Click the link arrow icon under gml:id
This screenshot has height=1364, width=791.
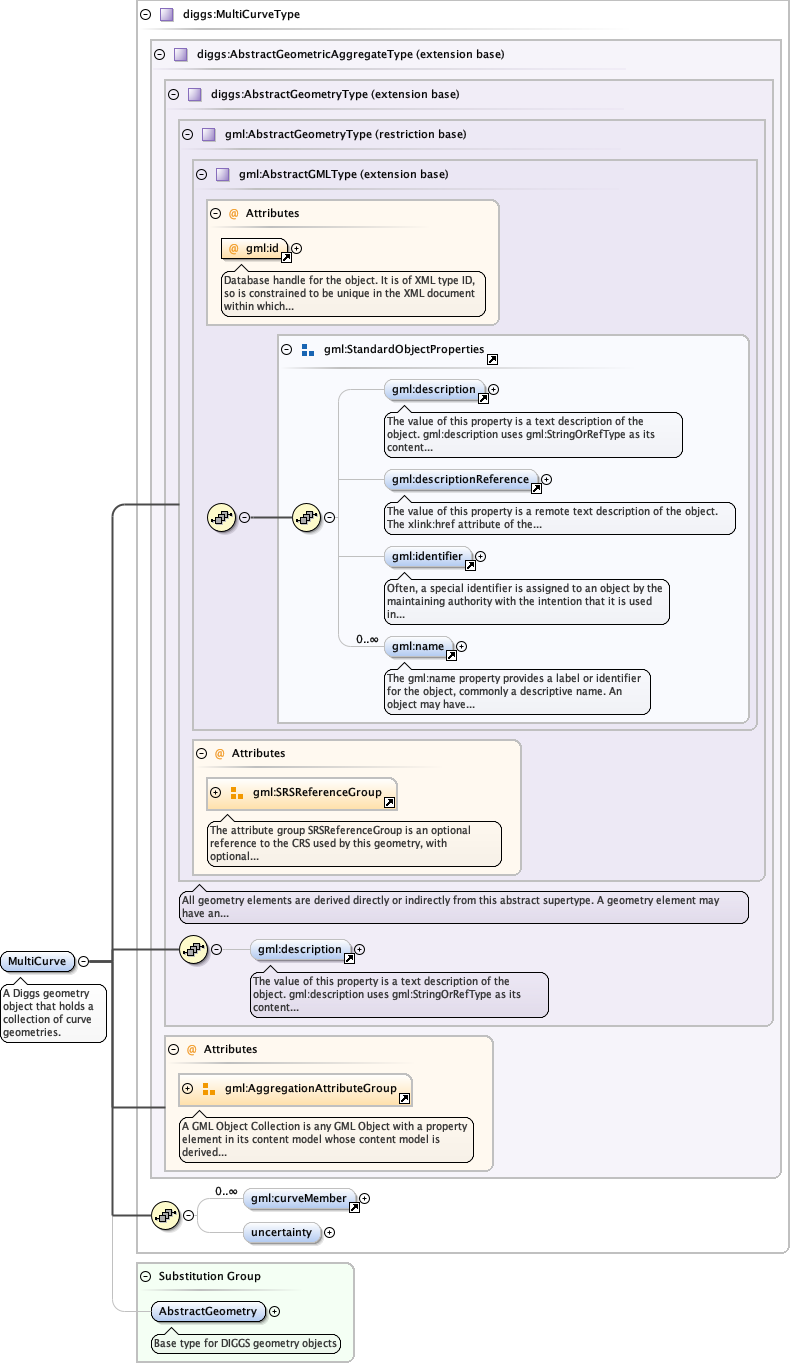[x=286, y=257]
